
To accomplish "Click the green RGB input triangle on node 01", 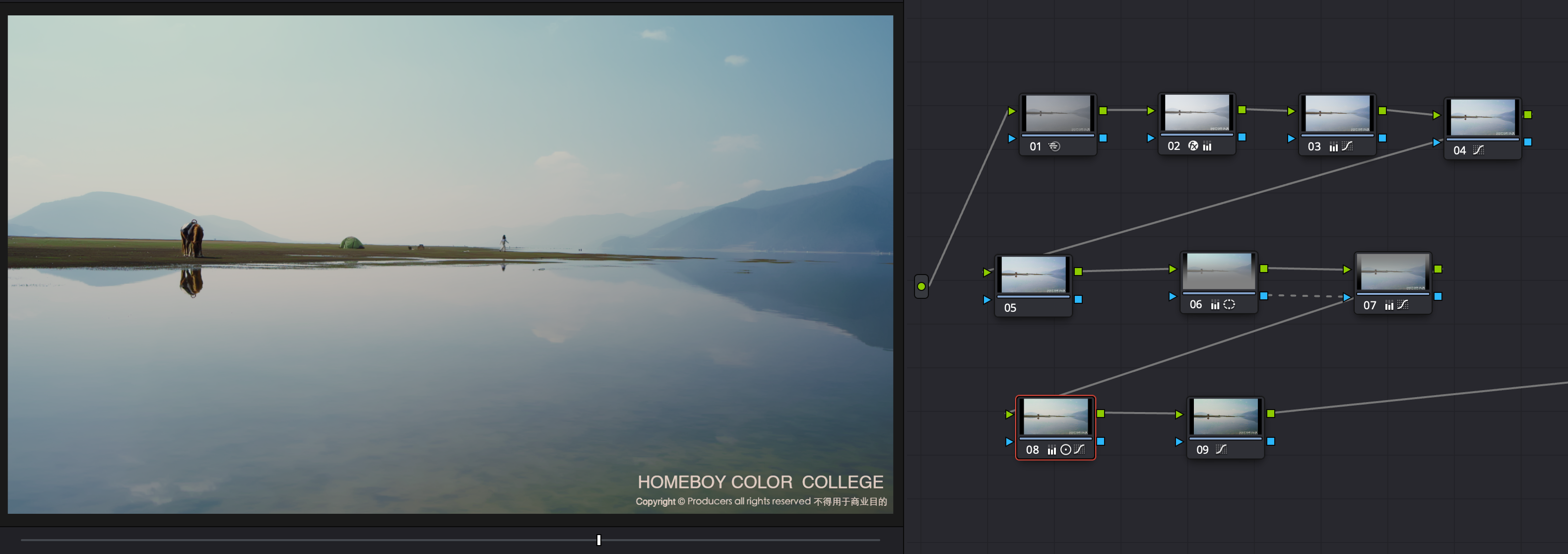I will pyautogui.click(x=1012, y=111).
